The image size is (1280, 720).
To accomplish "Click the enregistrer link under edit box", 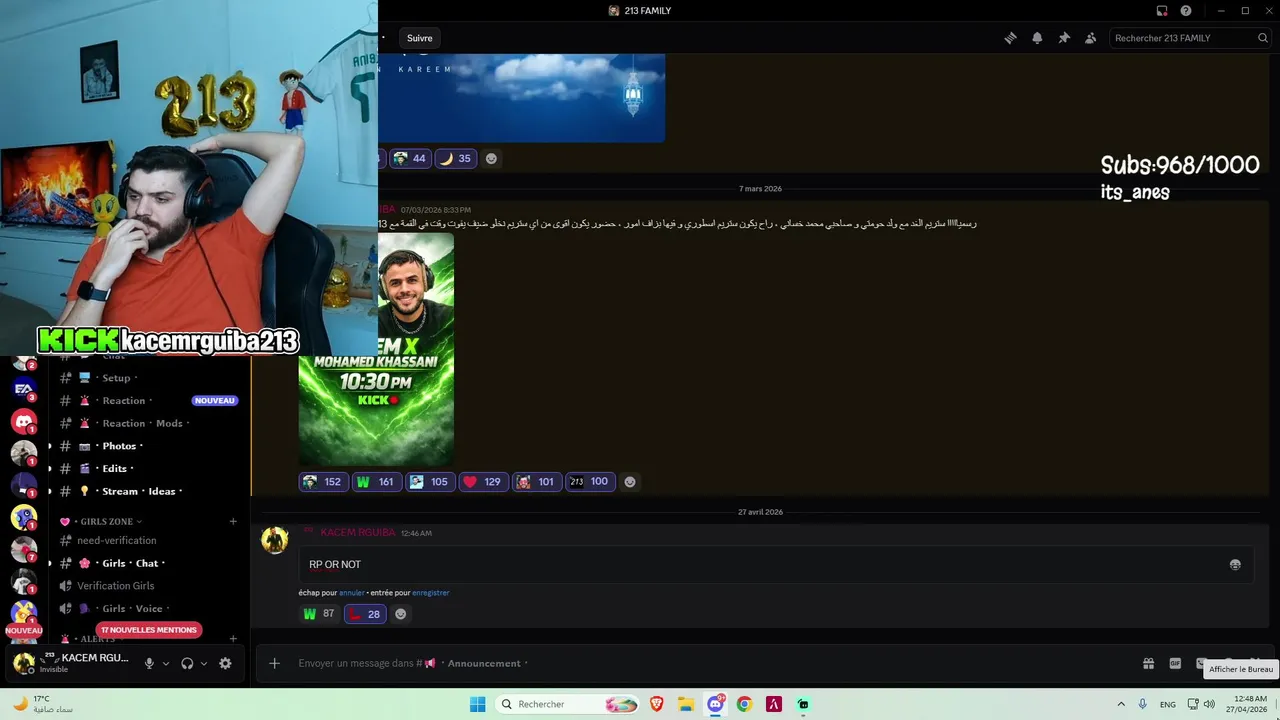I will click(431, 593).
